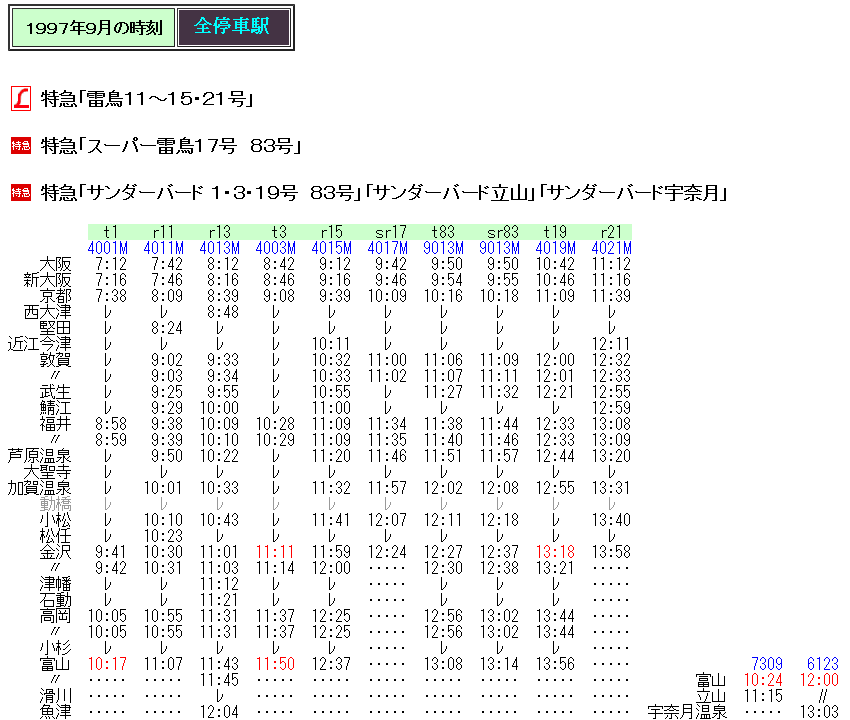This screenshot has height=720, width=850.
Task: Select the t1 column header
Action: click(111, 232)
